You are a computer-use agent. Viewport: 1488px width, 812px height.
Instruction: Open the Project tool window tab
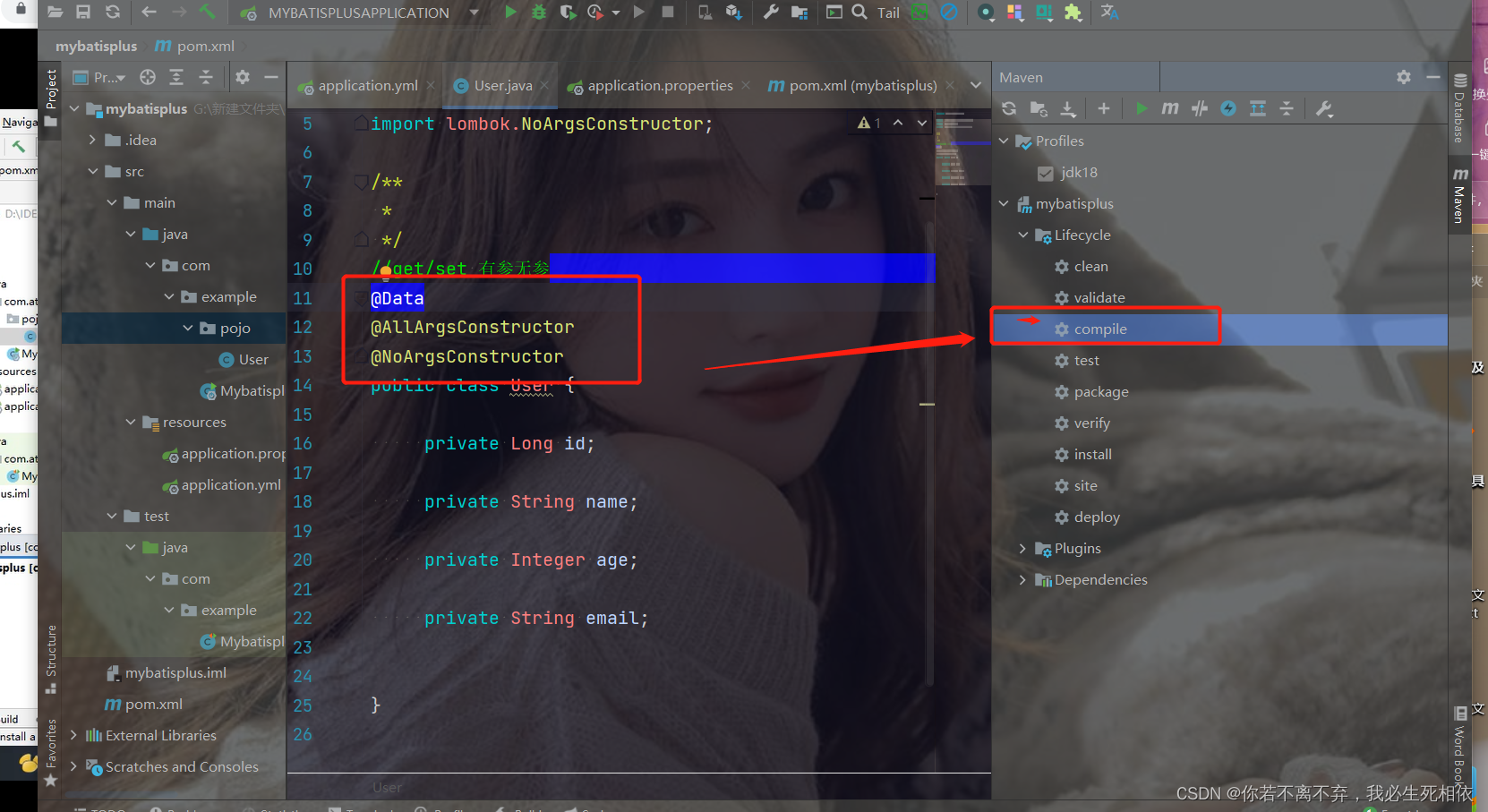pyautogui.click(x=51, y=97)
